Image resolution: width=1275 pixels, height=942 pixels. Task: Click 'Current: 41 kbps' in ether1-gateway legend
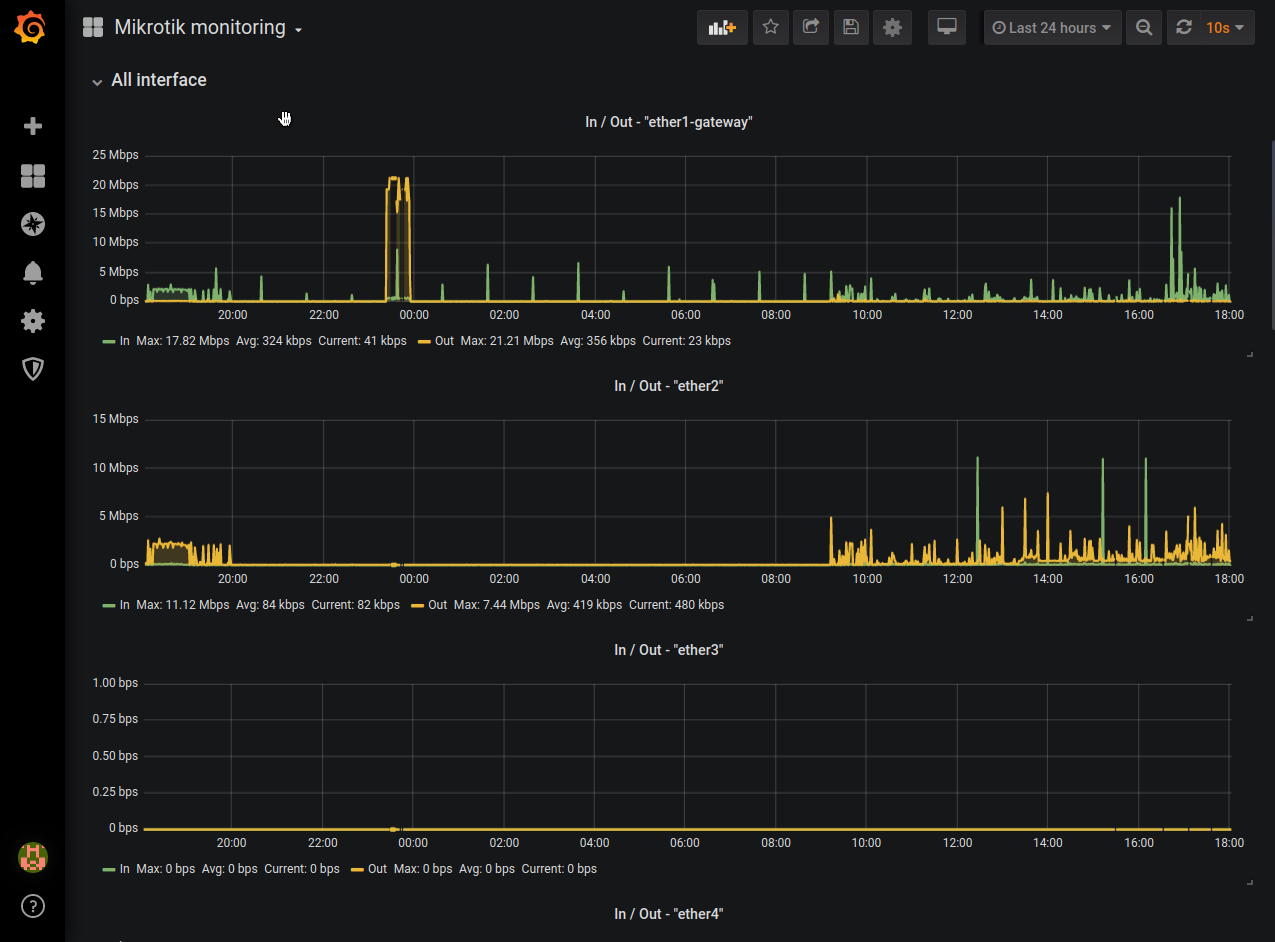coord(362,341)
